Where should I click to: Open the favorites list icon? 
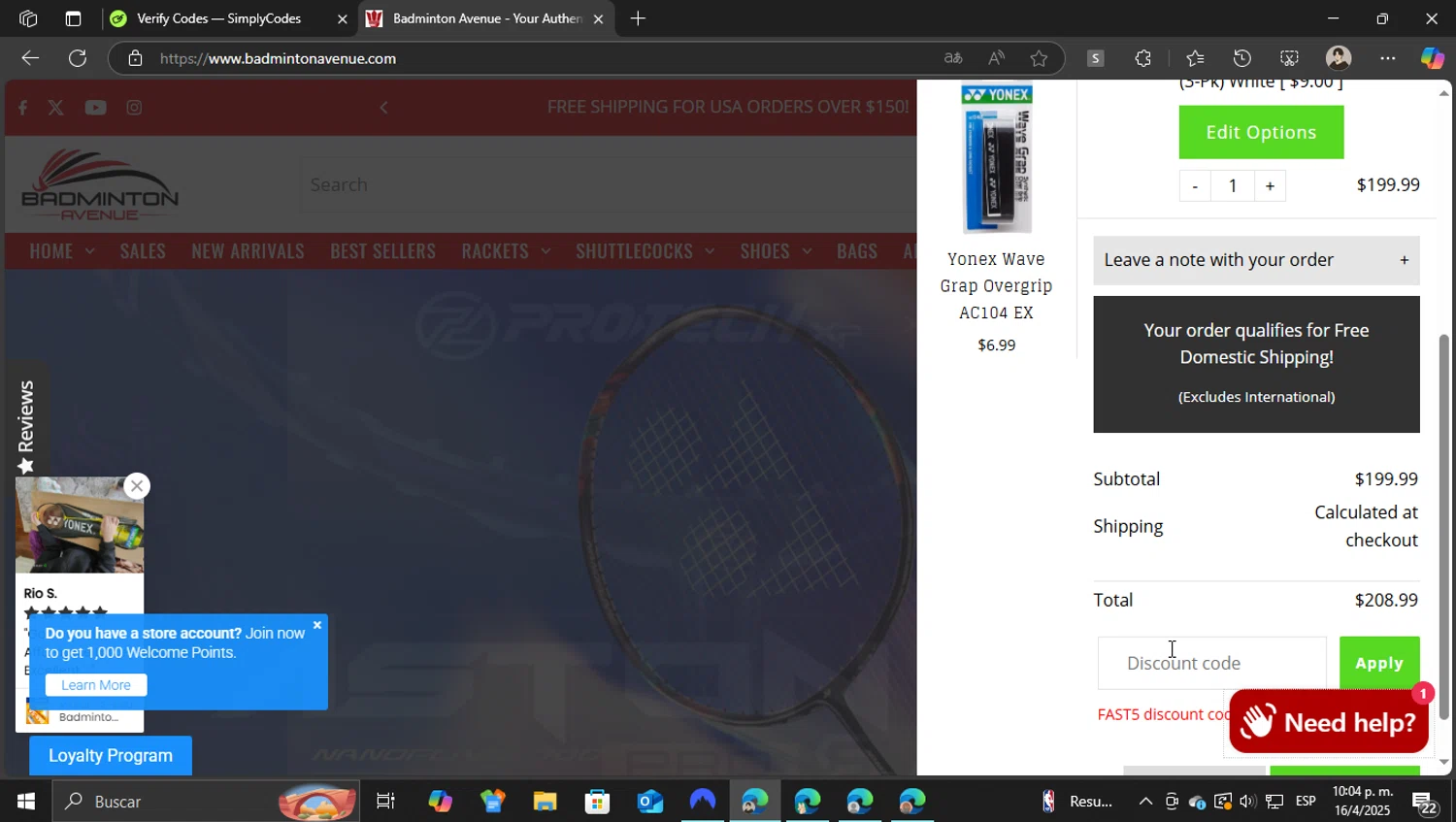point(1195,58)
